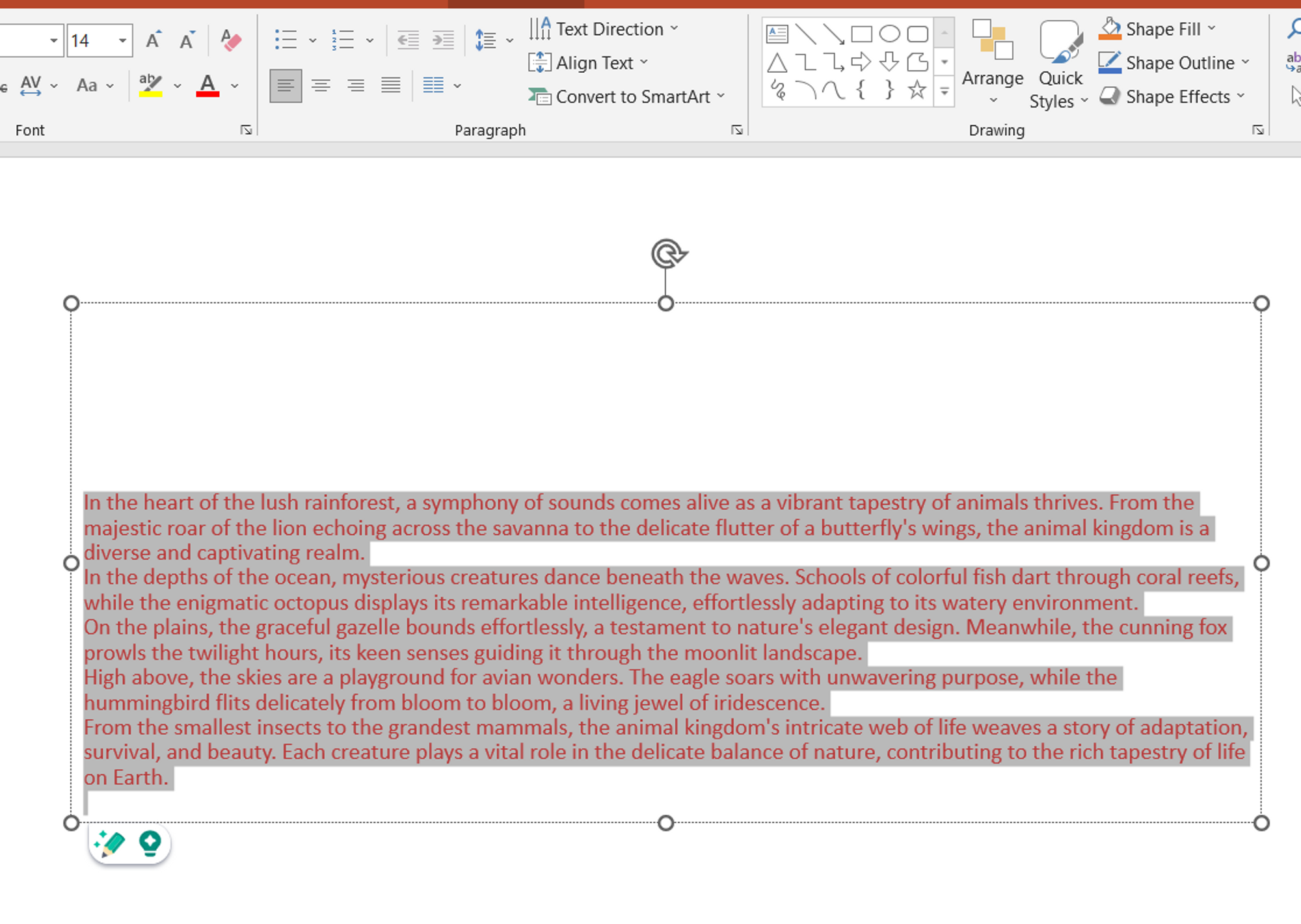The width and height of the screenshot is (1301, 924).
Task: Select the star shape in gallery
Action: [x=917, y=90]
